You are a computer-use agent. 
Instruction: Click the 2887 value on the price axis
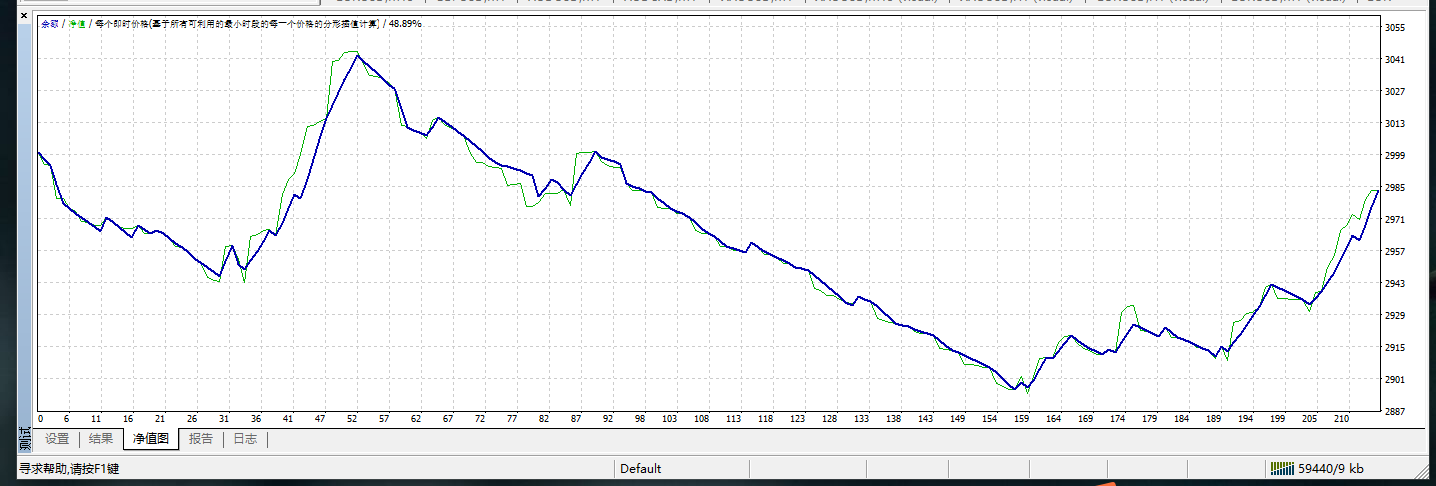click(1397, 411)
